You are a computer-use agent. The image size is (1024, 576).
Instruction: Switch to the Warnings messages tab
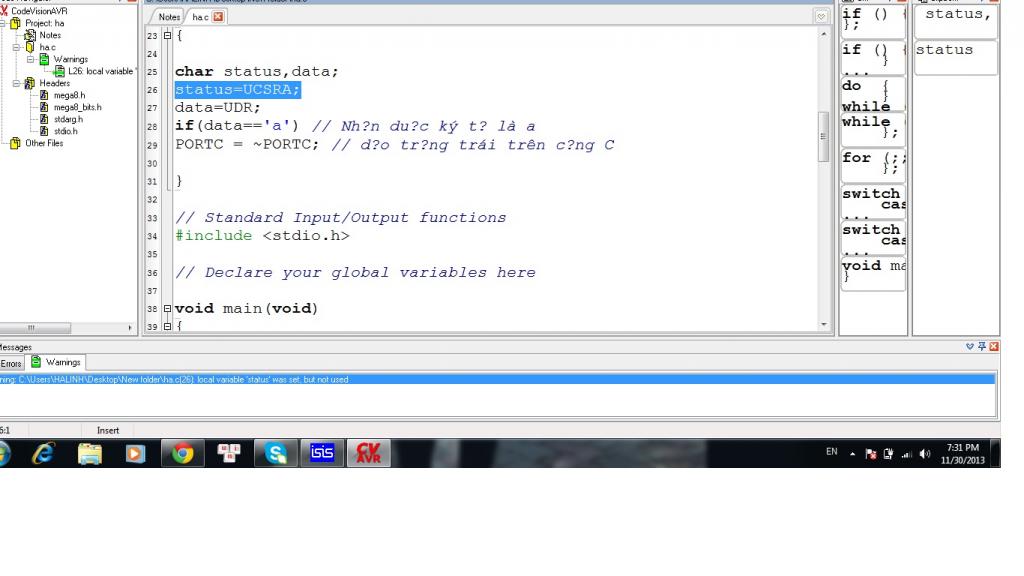56,362
